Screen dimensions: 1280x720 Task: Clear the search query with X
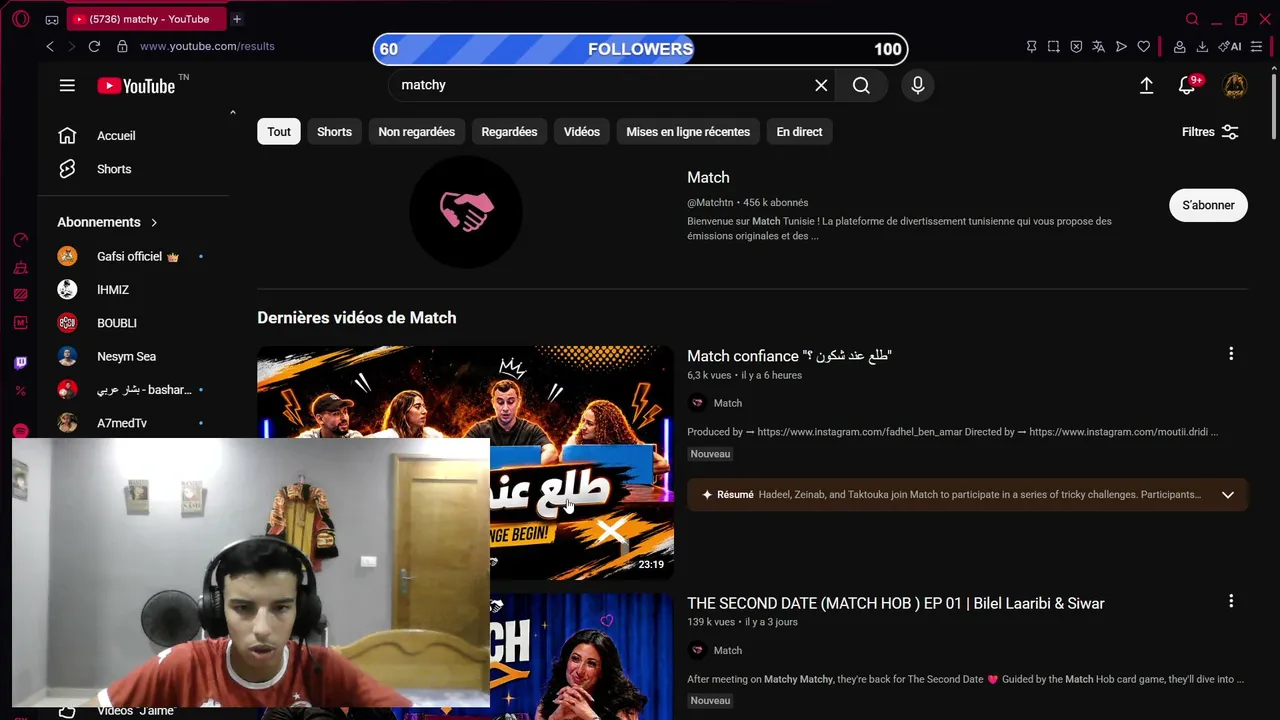pos(821,85)
